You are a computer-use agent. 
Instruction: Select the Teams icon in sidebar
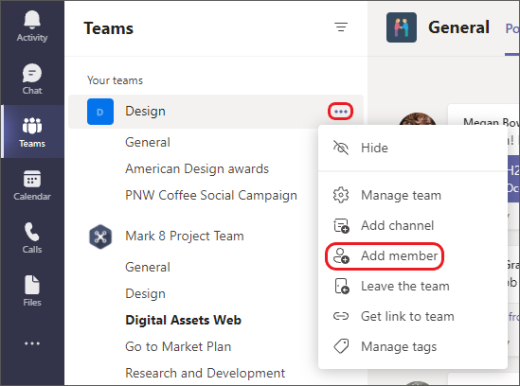tap(32, 126)
